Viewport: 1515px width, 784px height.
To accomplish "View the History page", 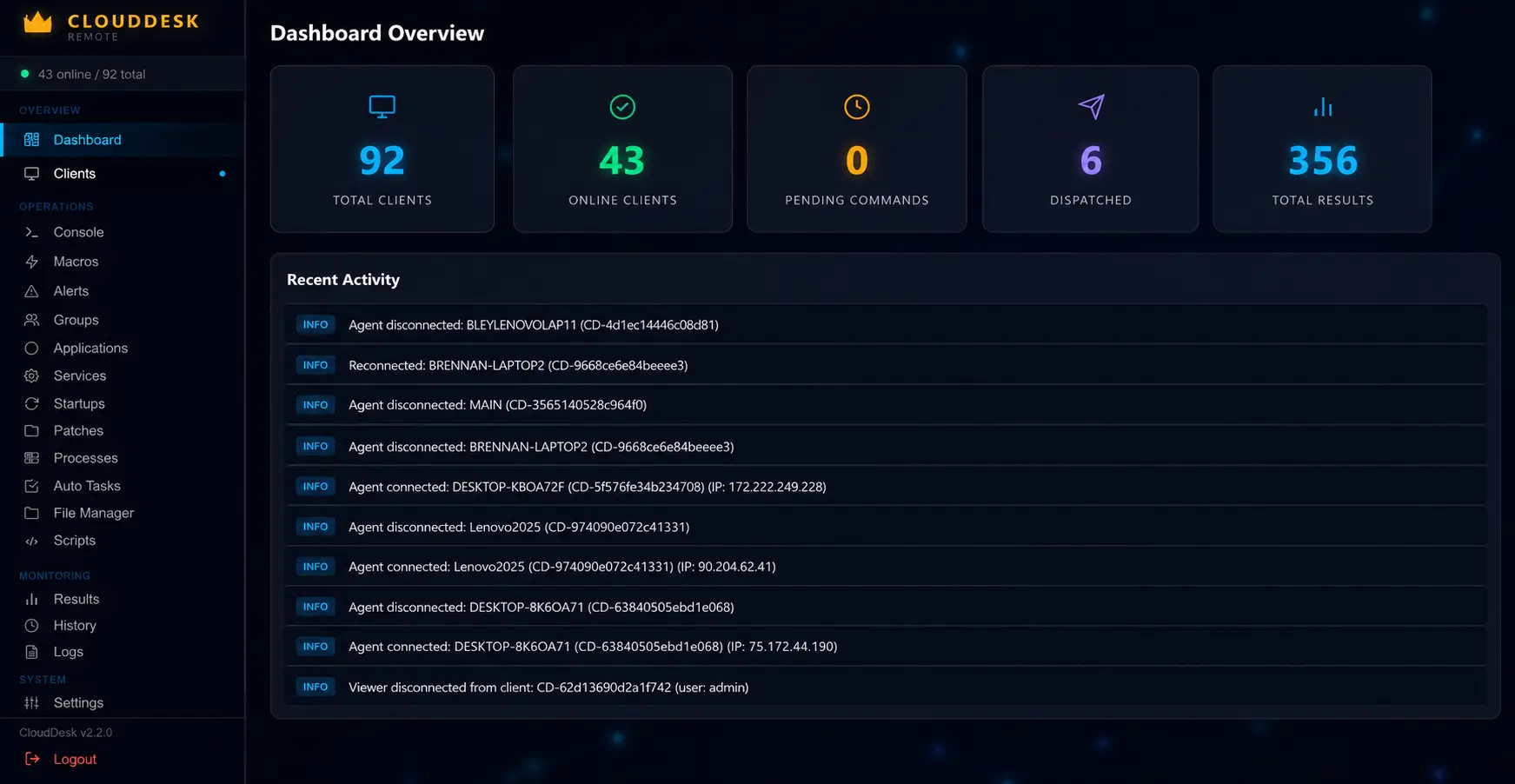I will click(x=123, y=625).
